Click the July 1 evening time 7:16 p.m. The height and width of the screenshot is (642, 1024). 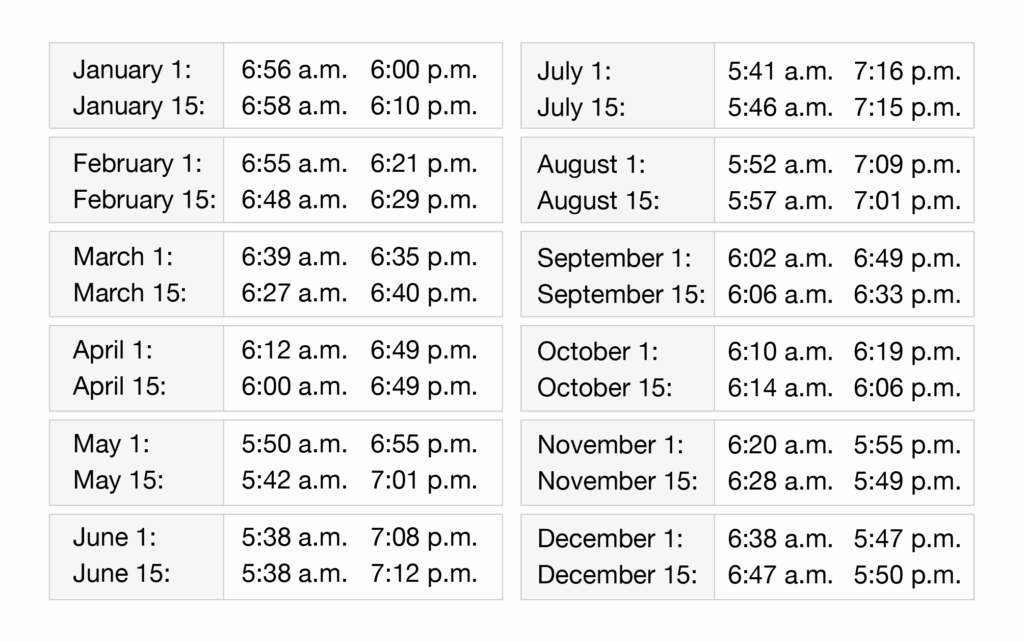point(907,71)
